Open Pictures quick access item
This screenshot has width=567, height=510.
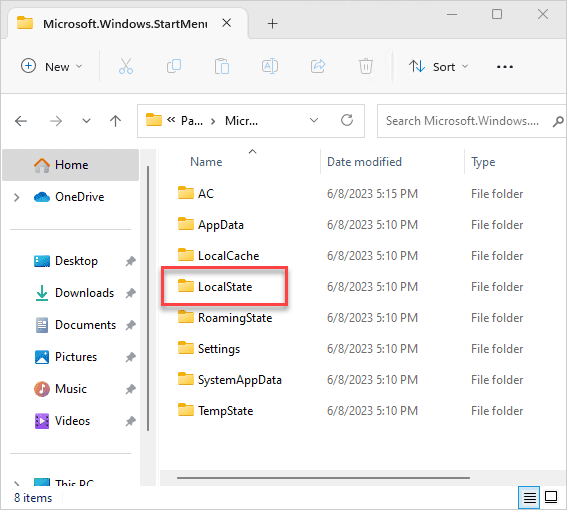tap(76, 357)
